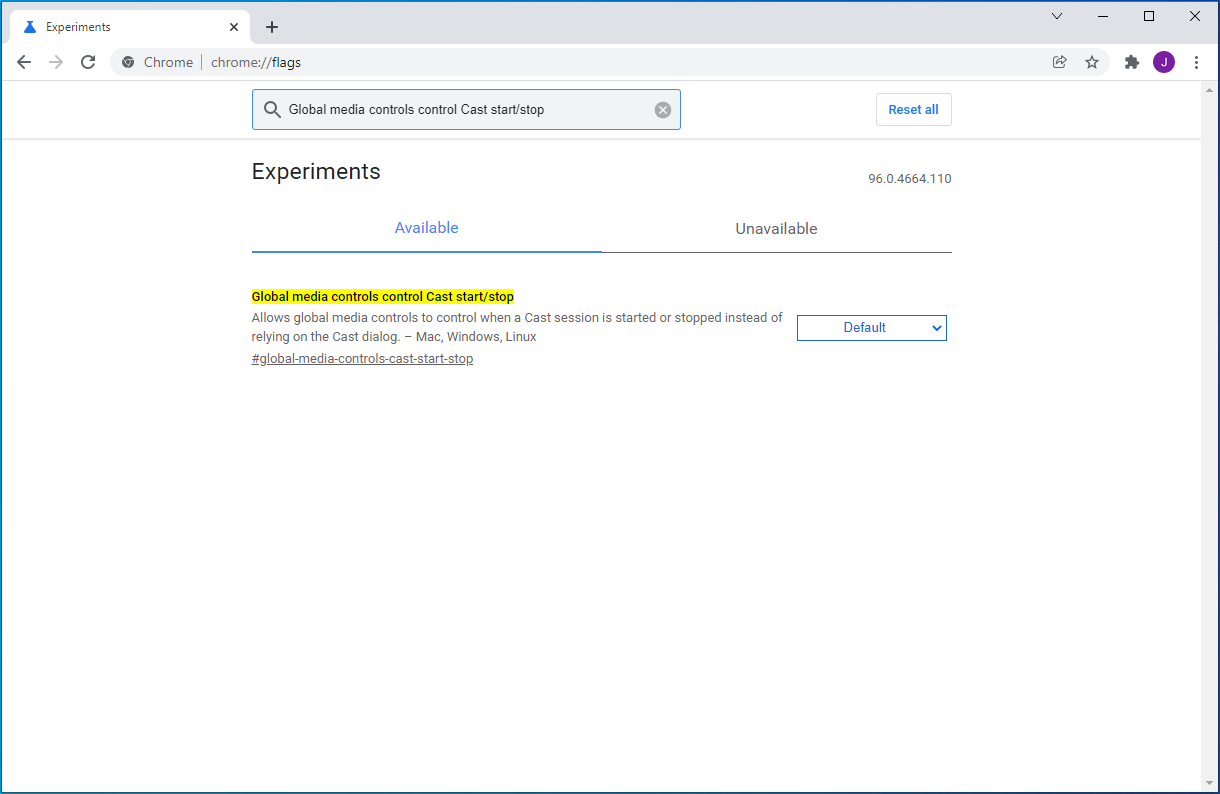Viewport: 1220px width, 794px height.
Task: Open a new tab with plus button
Action: coord(272,27)
